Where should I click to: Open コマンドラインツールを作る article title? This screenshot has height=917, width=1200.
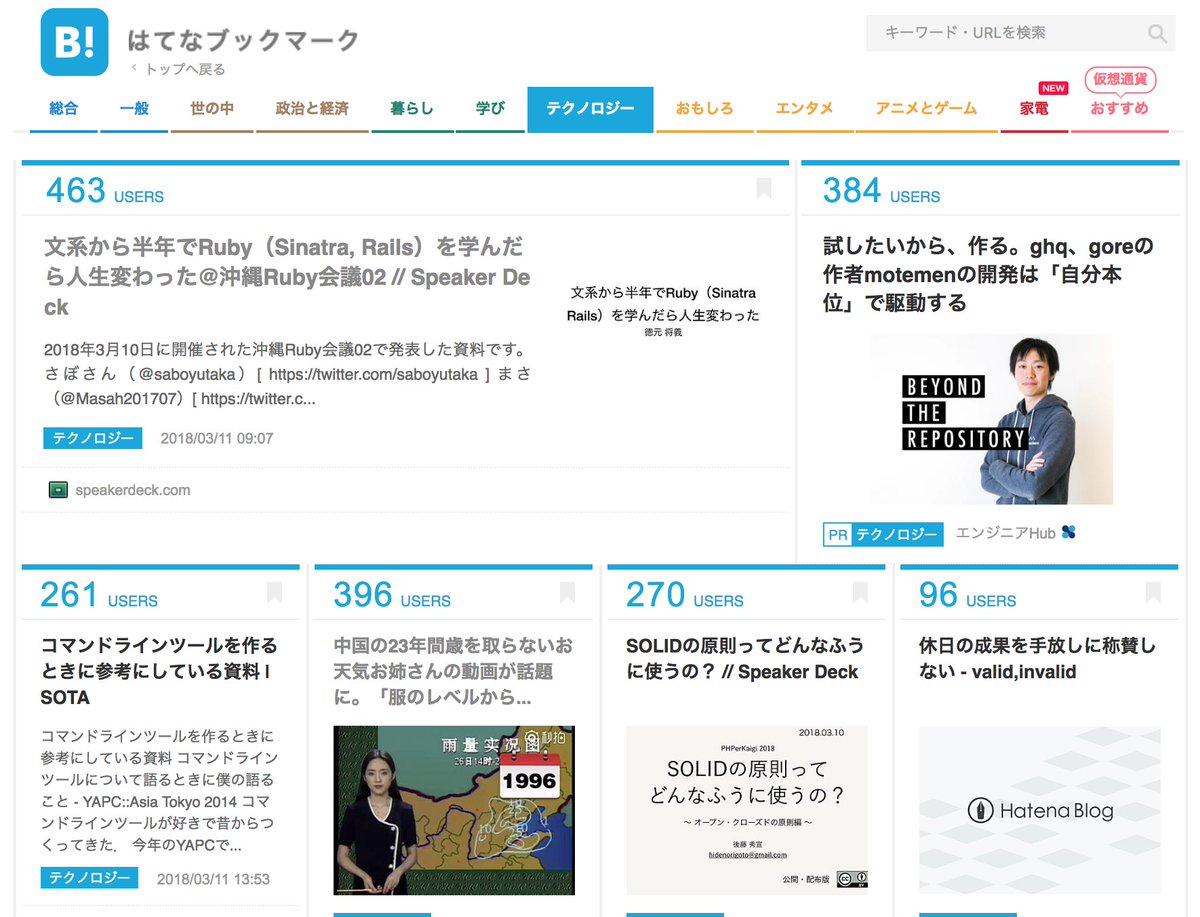pyautogui.click(x=159, y=671)
